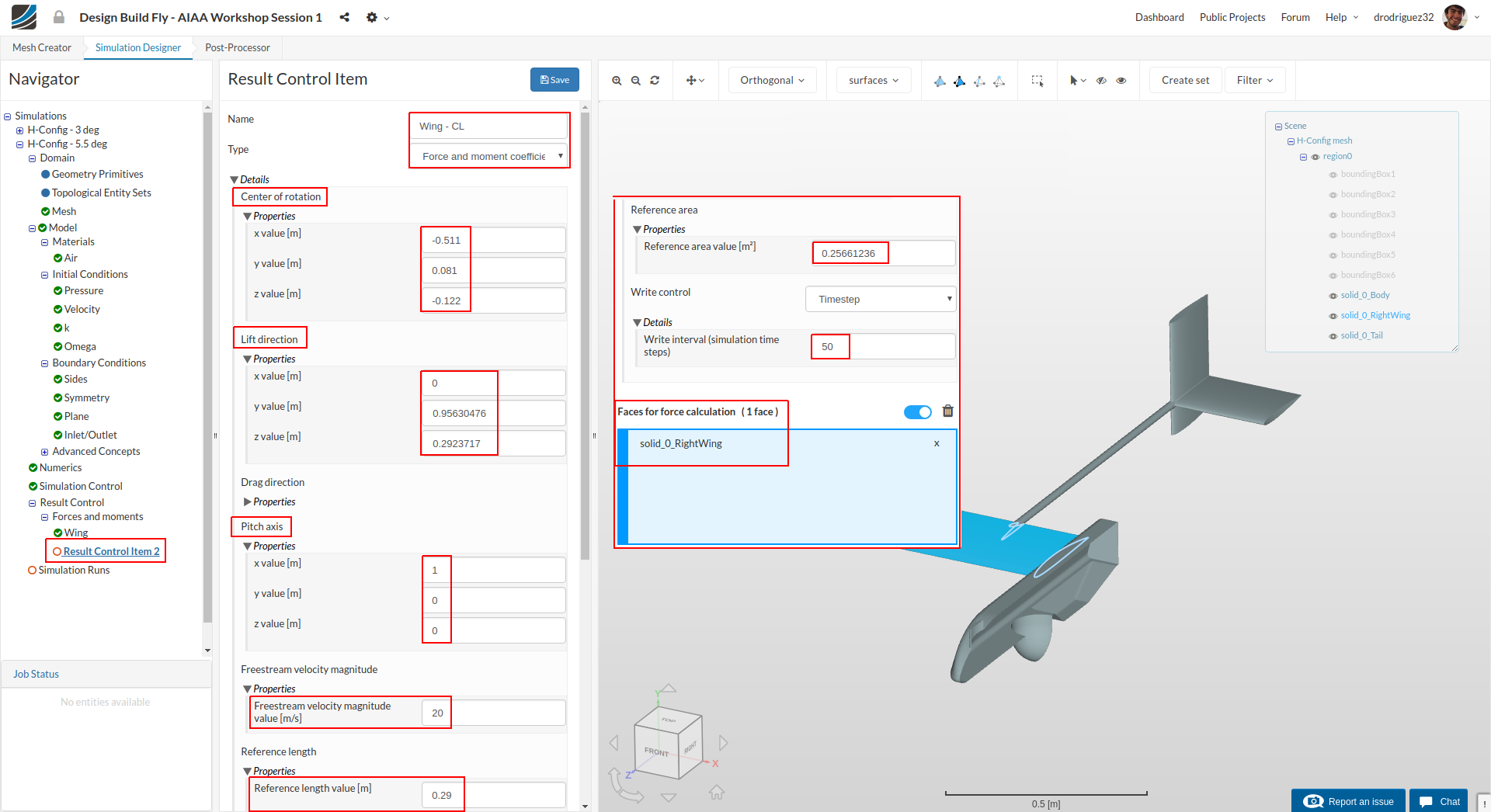The height and width of the screenshot is (812, 1491).
Task: Select Result Control Item 2 in navigator
Action: (x=112, y=551)
